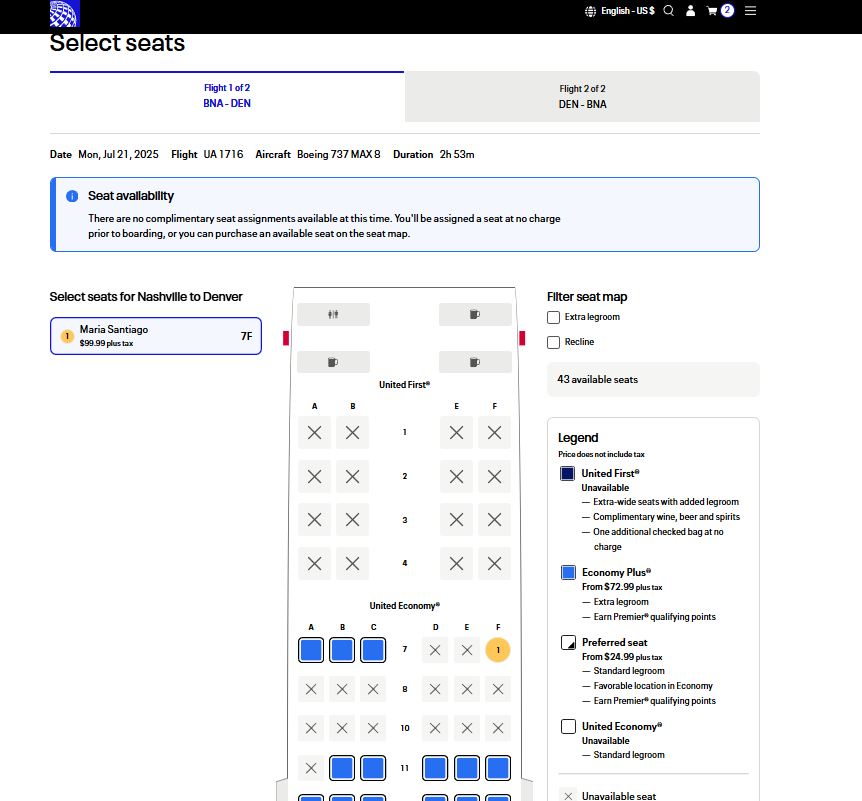Select Economy Plus seat 11C

click(x=373, y=768)
